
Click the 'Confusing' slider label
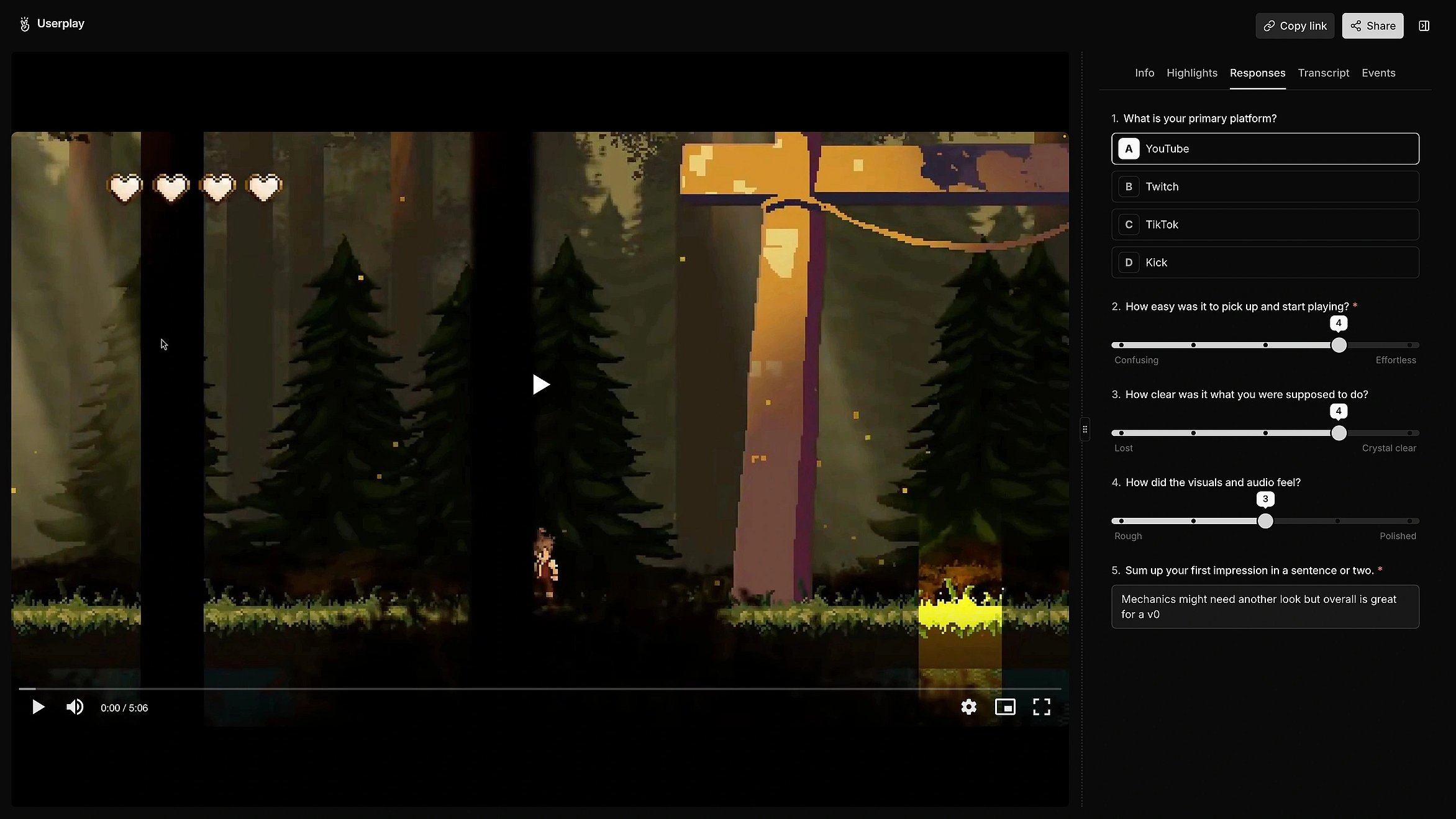click(x=1136, y=360)
